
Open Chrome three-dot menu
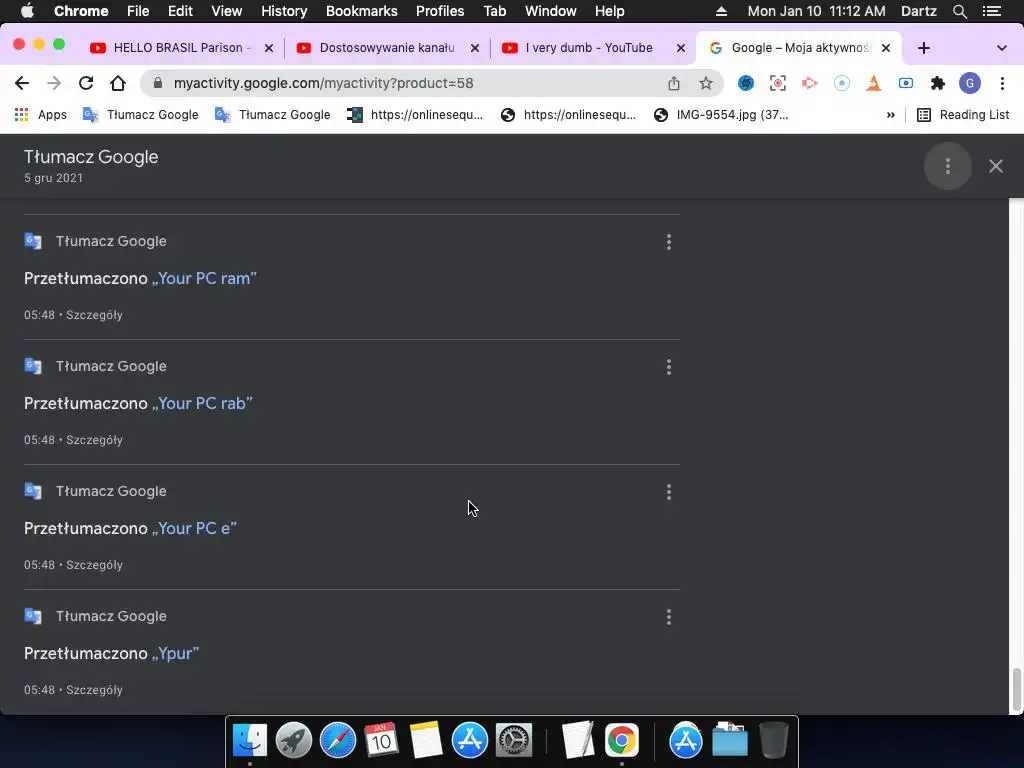click(x=1002, y=83)
